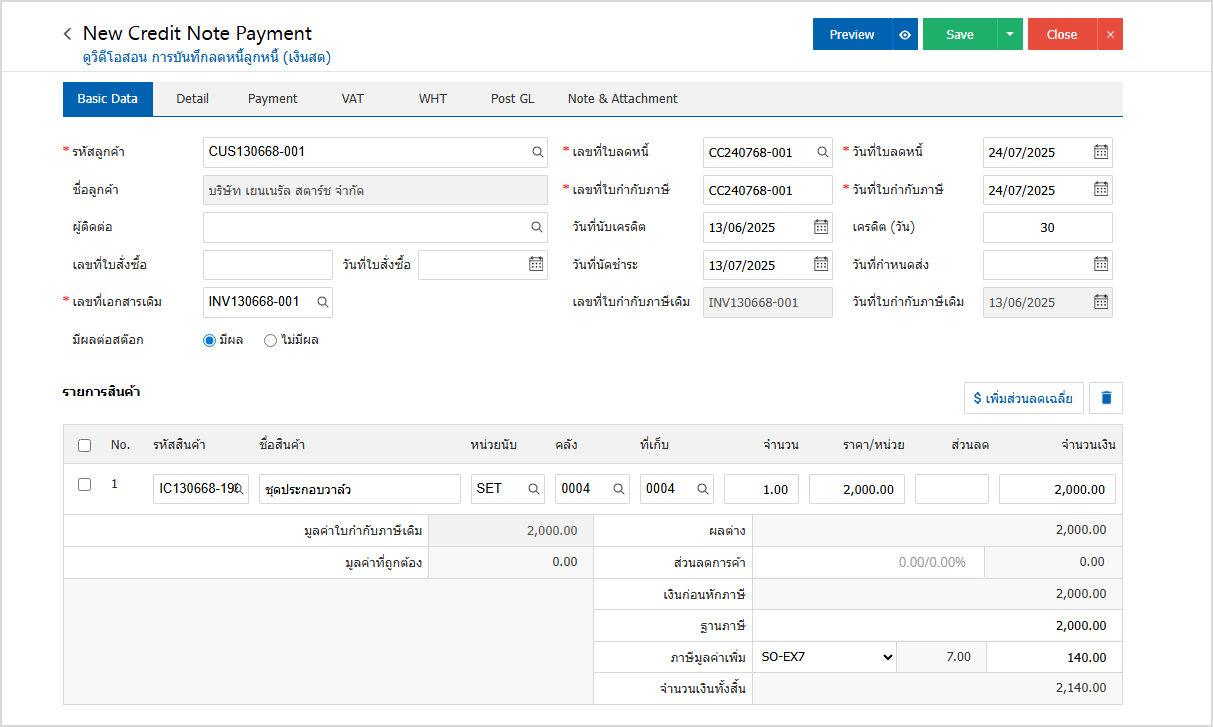Click the back arrow beside New Credit Note Payment
Image resolution: width=1213 pixels, height=727 pixels.
click(67, 34)
